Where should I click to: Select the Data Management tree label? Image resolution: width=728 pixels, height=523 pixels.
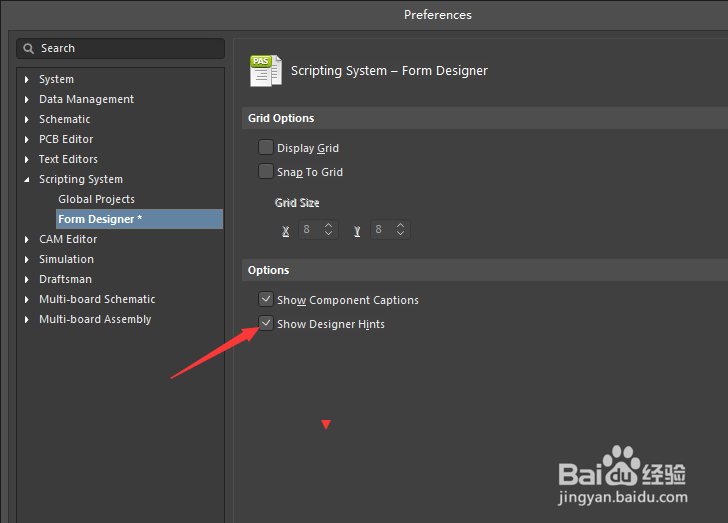86,99
